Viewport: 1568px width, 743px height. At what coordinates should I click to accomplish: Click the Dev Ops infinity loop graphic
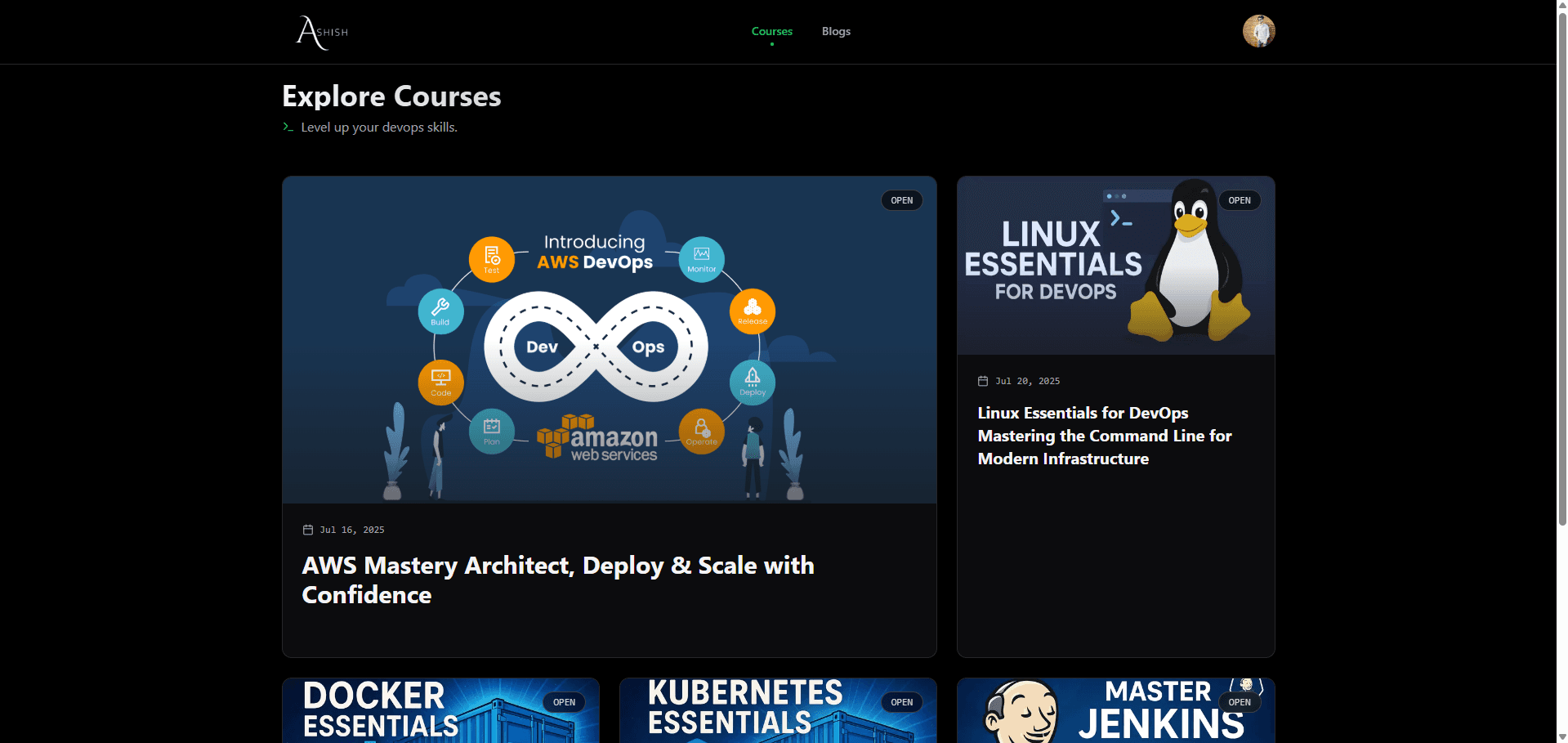tap(596, 347)
